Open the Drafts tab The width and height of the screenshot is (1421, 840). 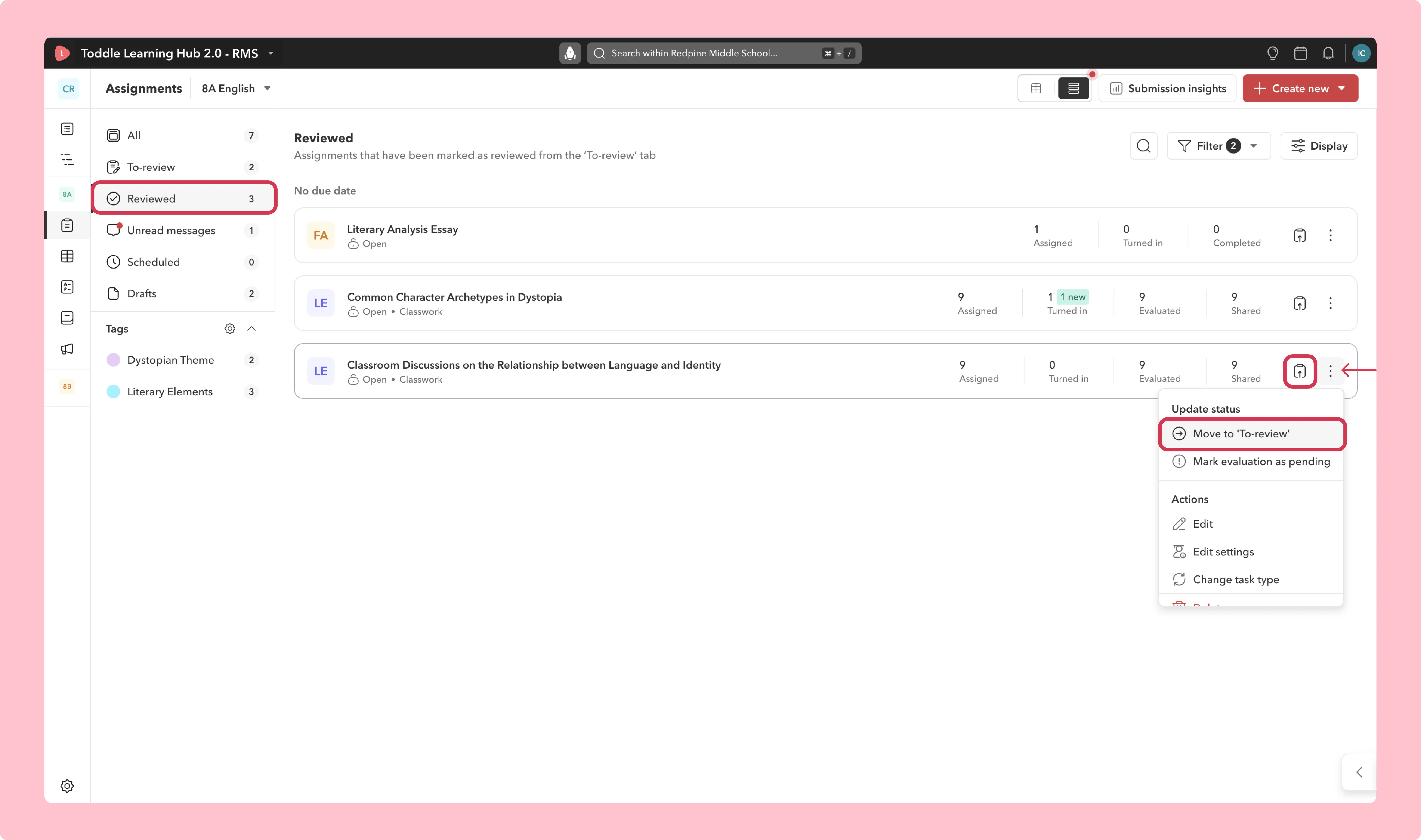tap(183, 294)
